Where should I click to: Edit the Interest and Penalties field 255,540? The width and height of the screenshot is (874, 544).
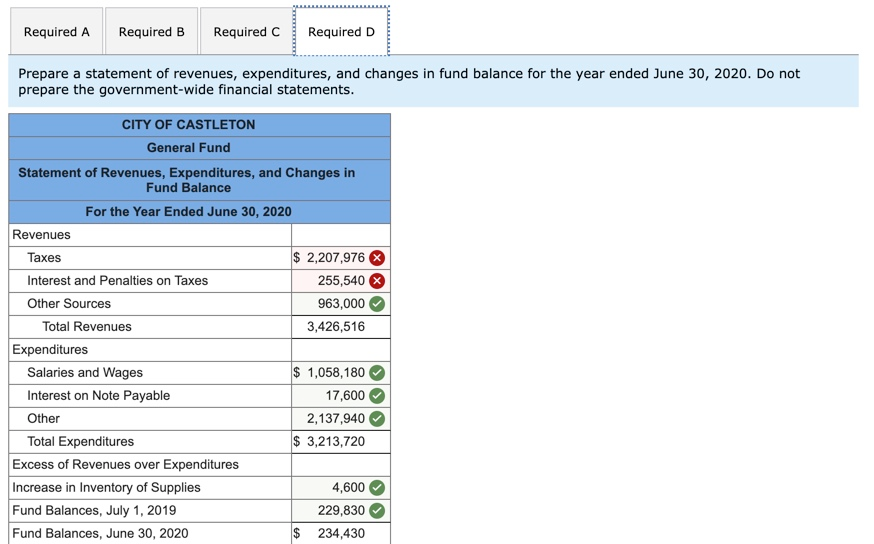tap(341, 281)
